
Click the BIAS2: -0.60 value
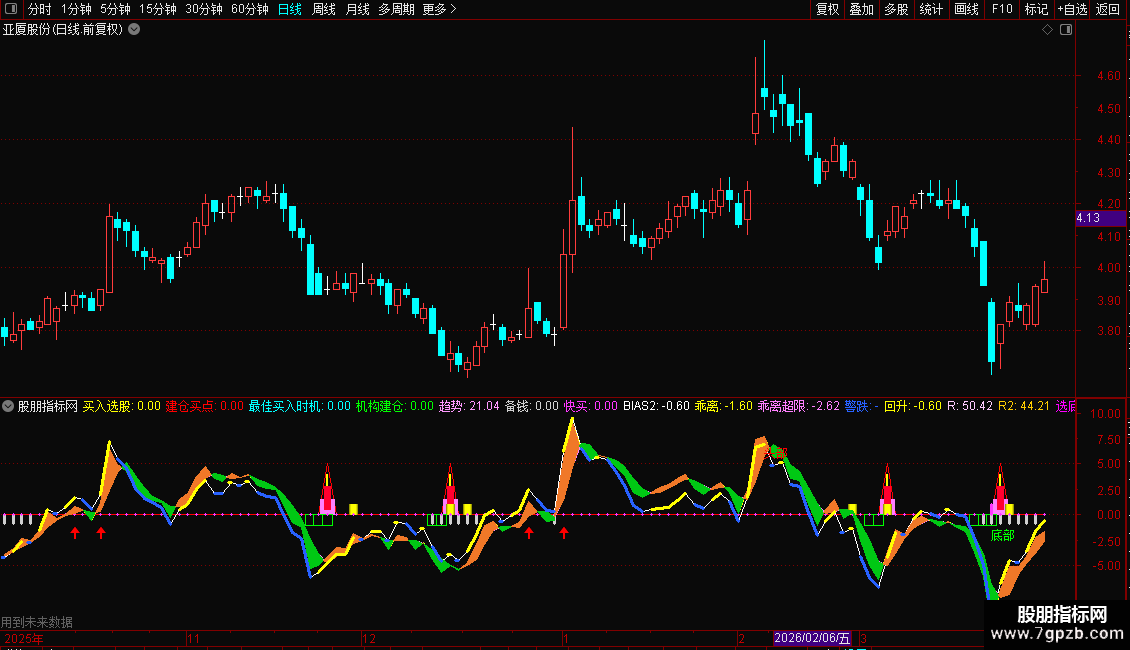click(x=657, y=406)
